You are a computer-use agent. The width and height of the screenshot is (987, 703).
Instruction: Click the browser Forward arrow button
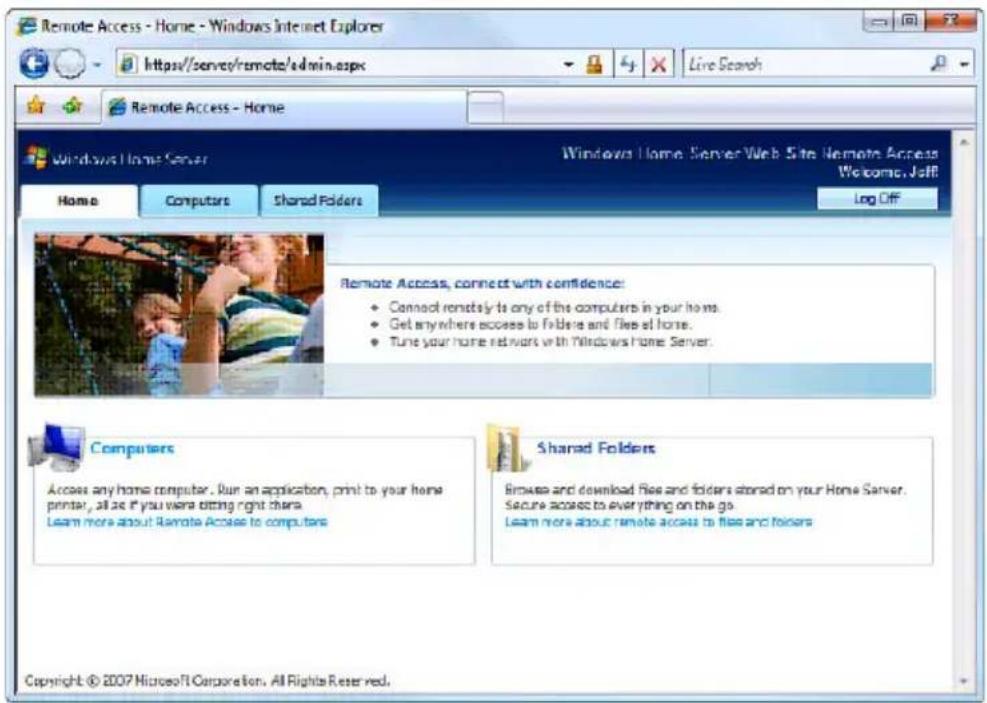coord(70,64)
